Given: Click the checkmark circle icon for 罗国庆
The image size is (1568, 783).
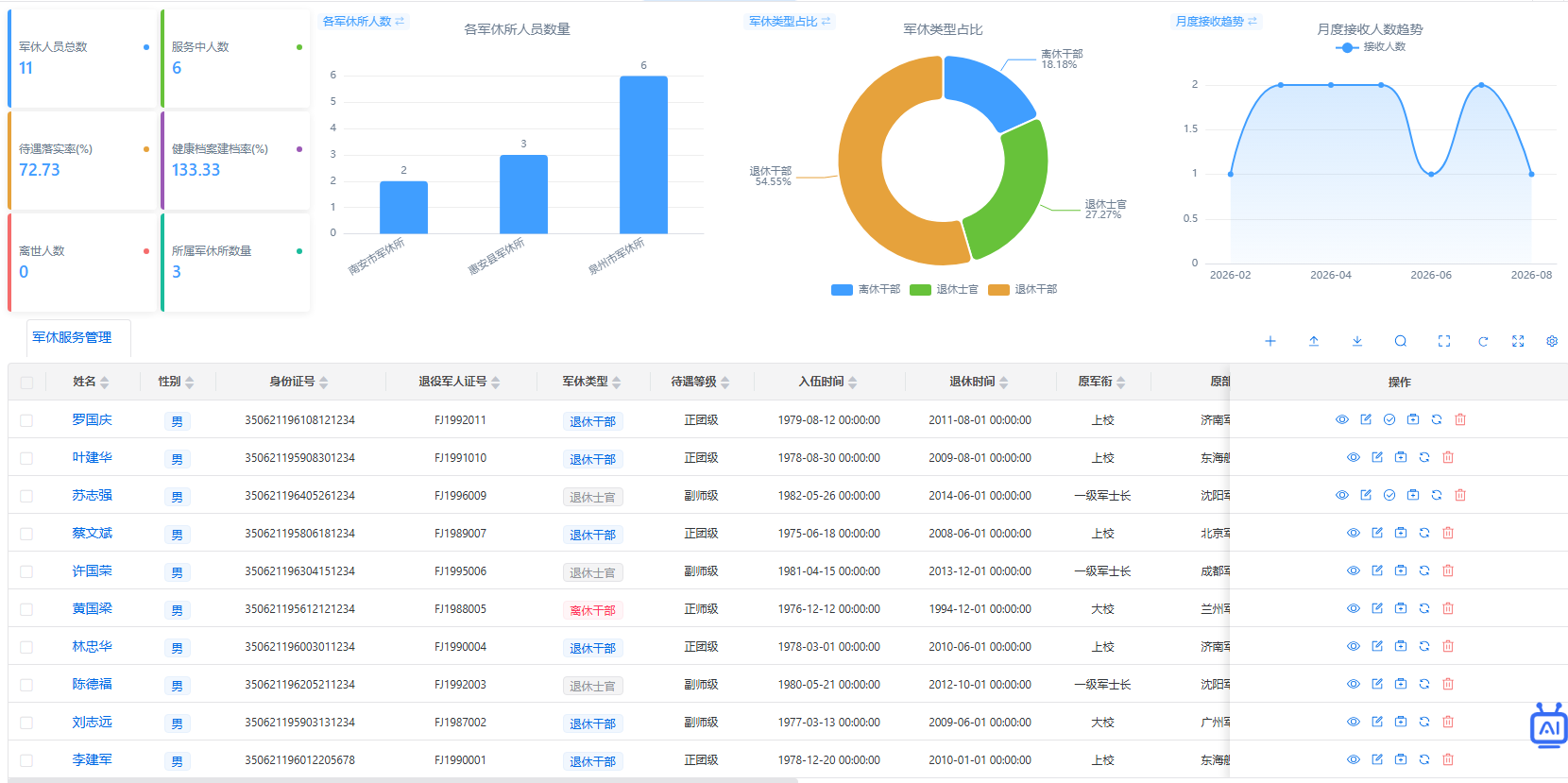Looking at the screenshot, I should click(x=1389, y=419).
